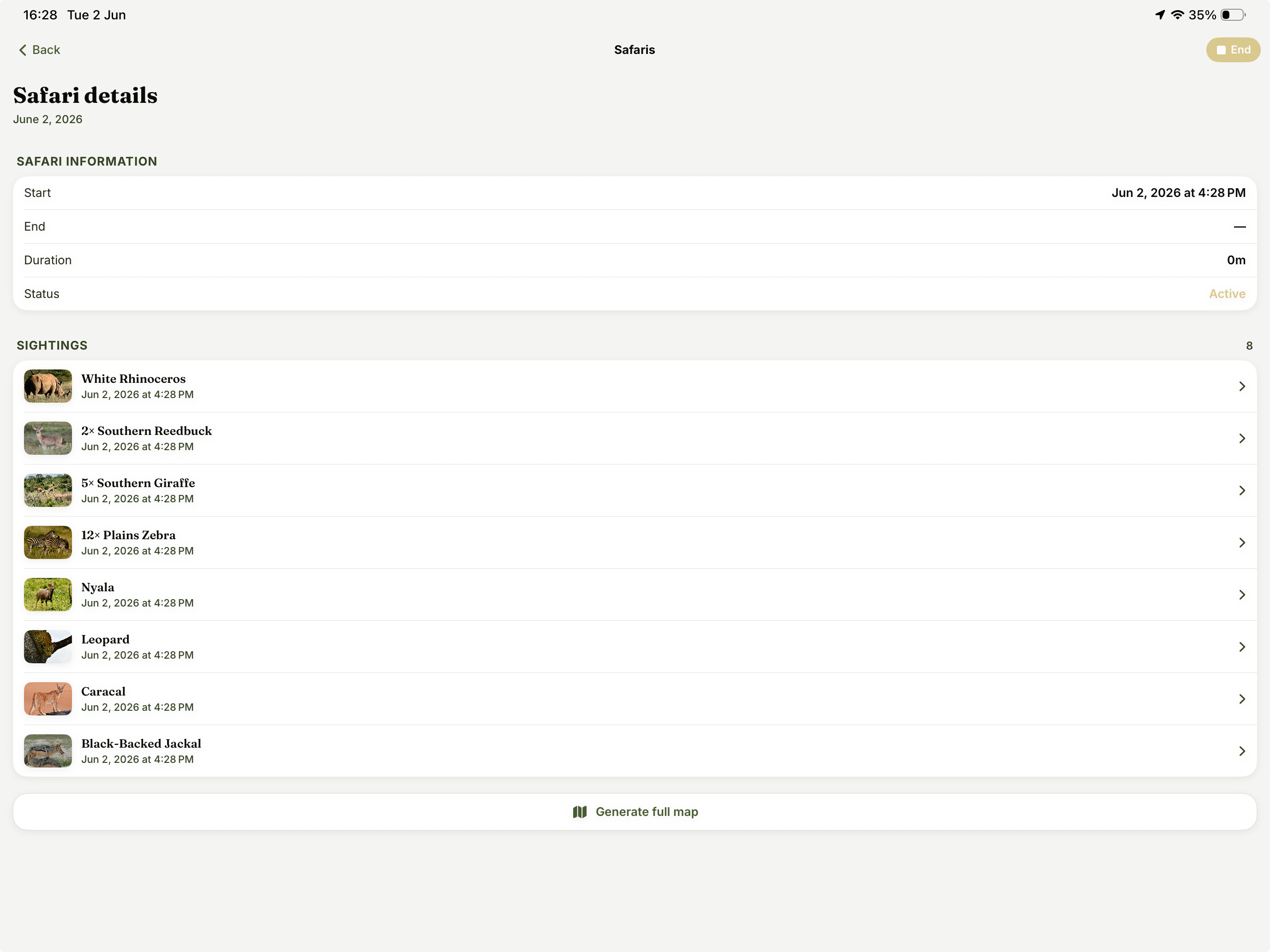1270x952 pixels.
Task: Select 5× Southern Giraffe sighting title
Action: tap(138, 483)
